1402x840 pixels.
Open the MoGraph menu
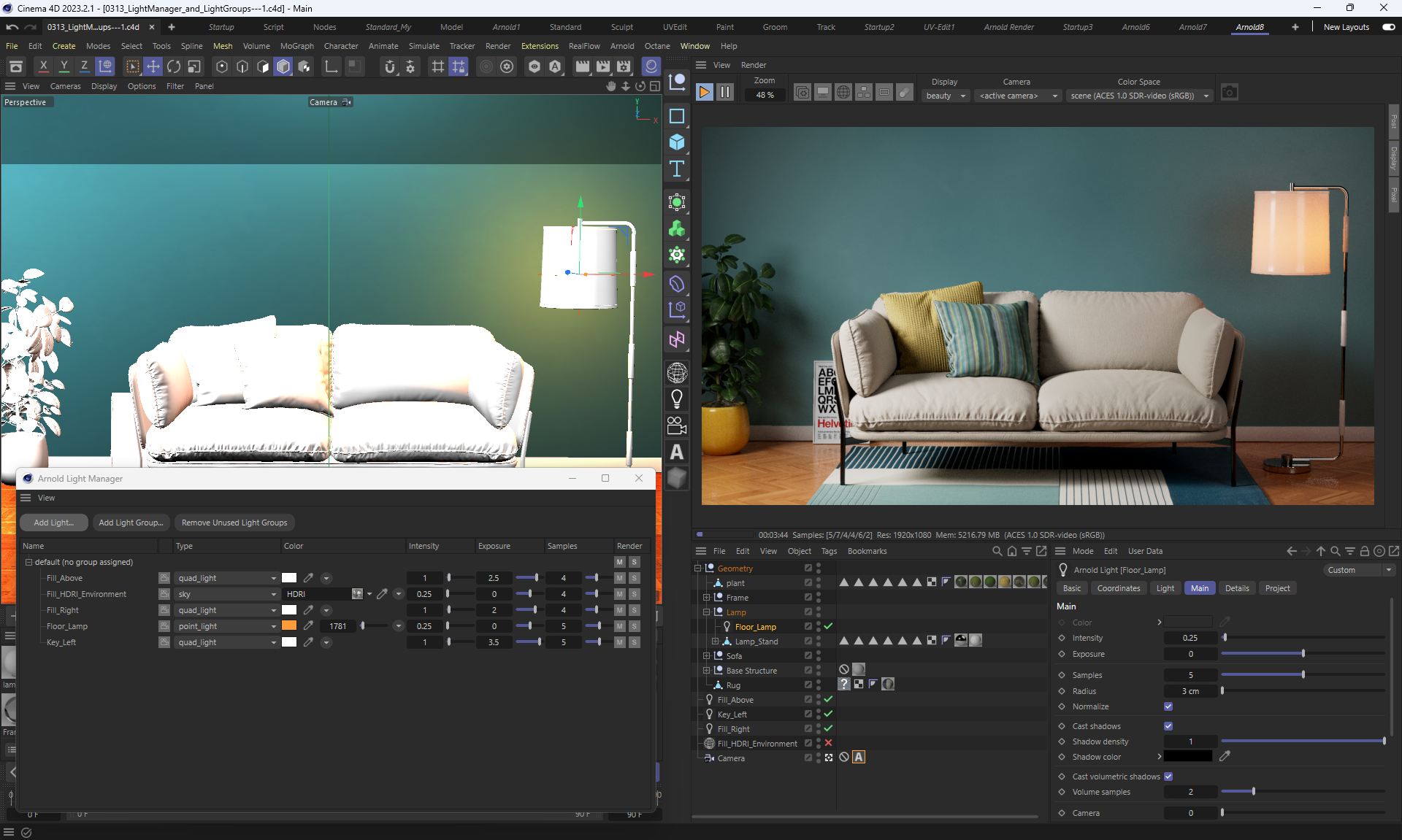[x=296, y=46]
